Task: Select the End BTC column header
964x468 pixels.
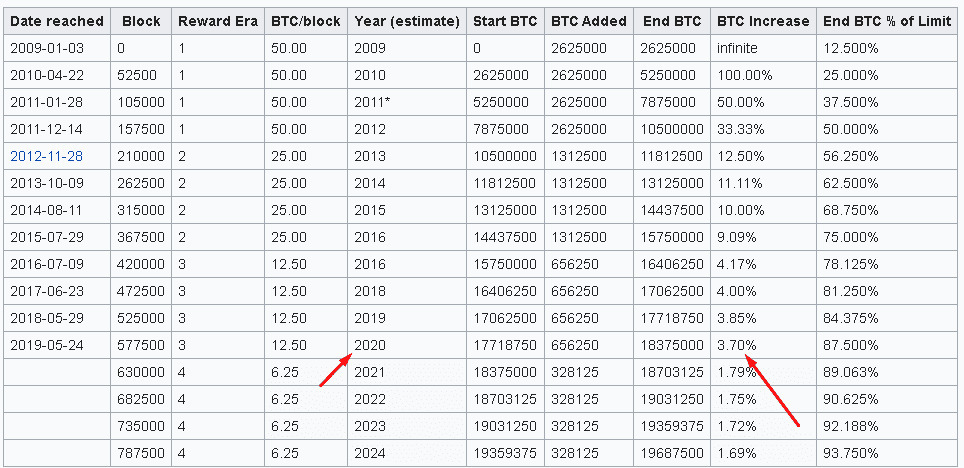Action: pos(670,21)
